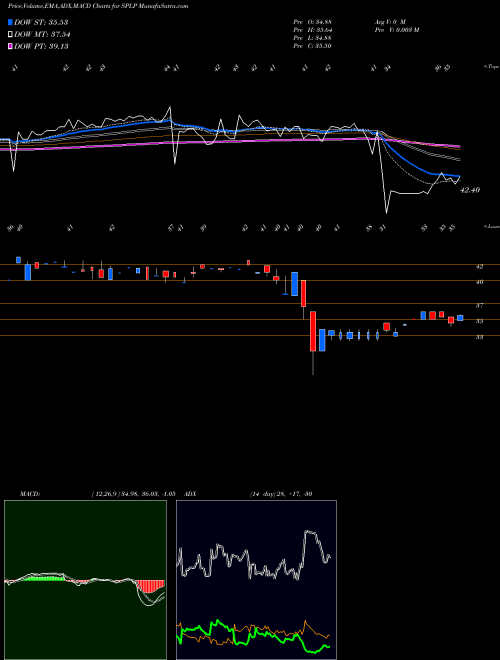Click the 'Avg V: 0 M' volume text
The width and height of the screenshot is (500, 660).
[x=390, y=22]
